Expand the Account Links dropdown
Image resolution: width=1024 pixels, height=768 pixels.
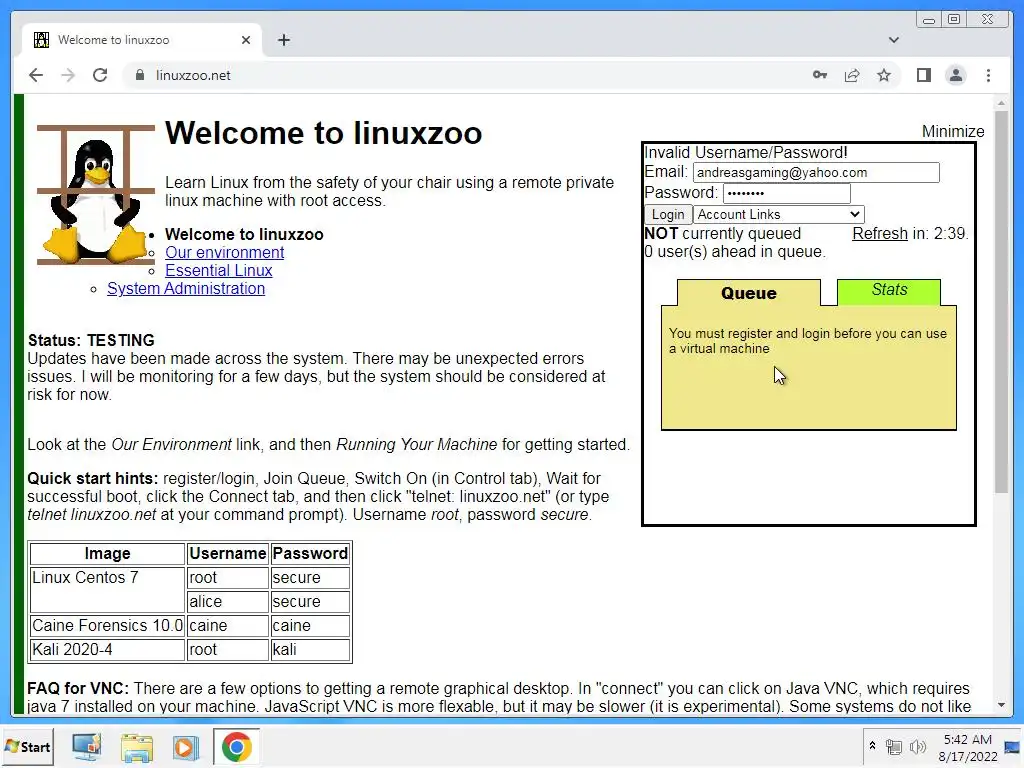point(778,214)
